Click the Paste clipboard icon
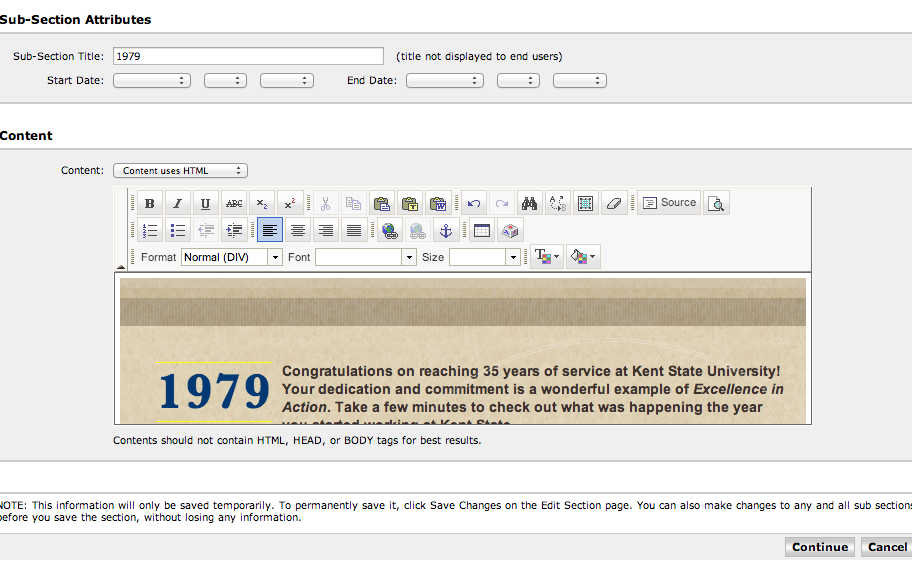 coord(382,203)
